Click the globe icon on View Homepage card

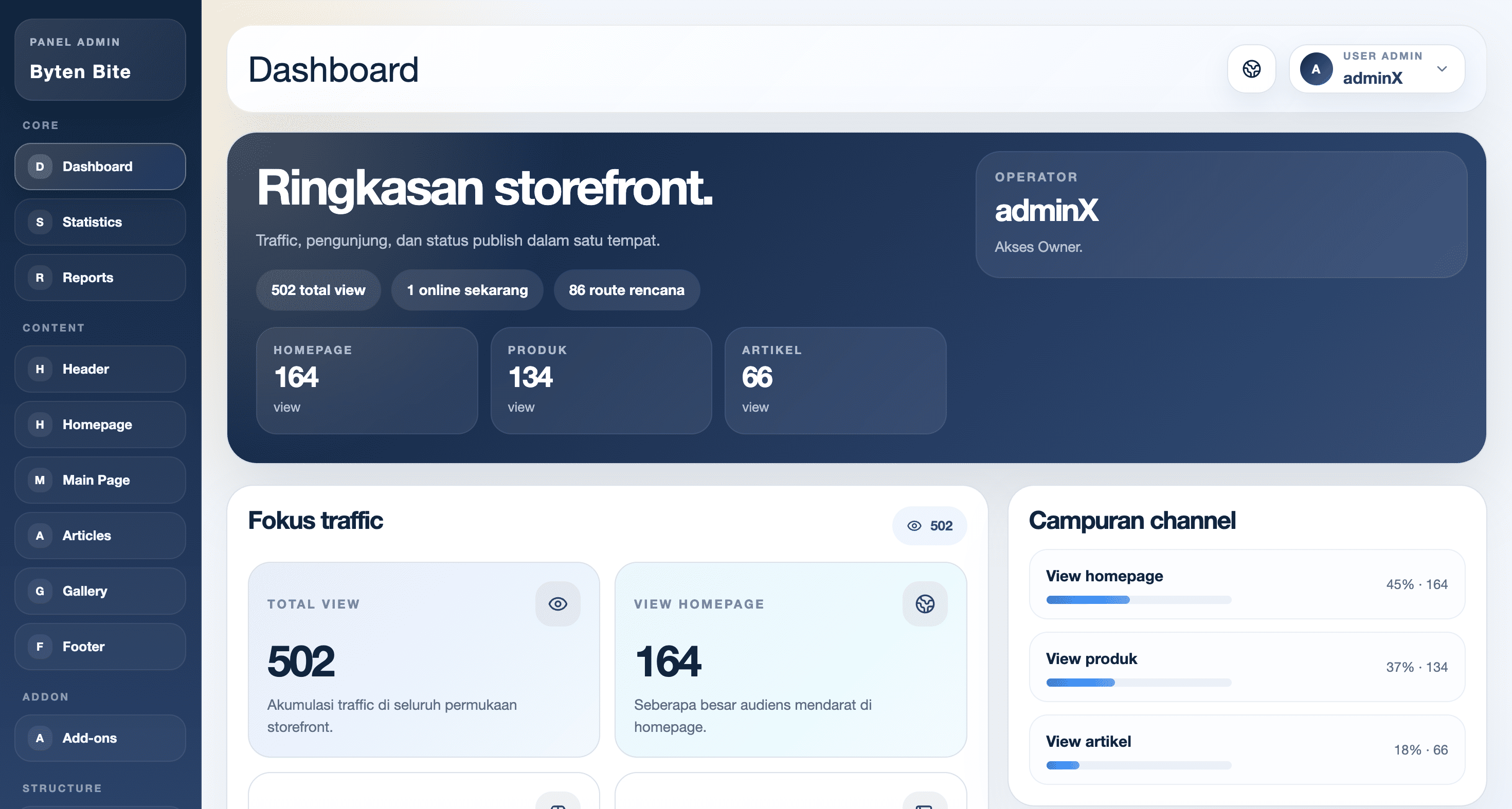[925, 604]
